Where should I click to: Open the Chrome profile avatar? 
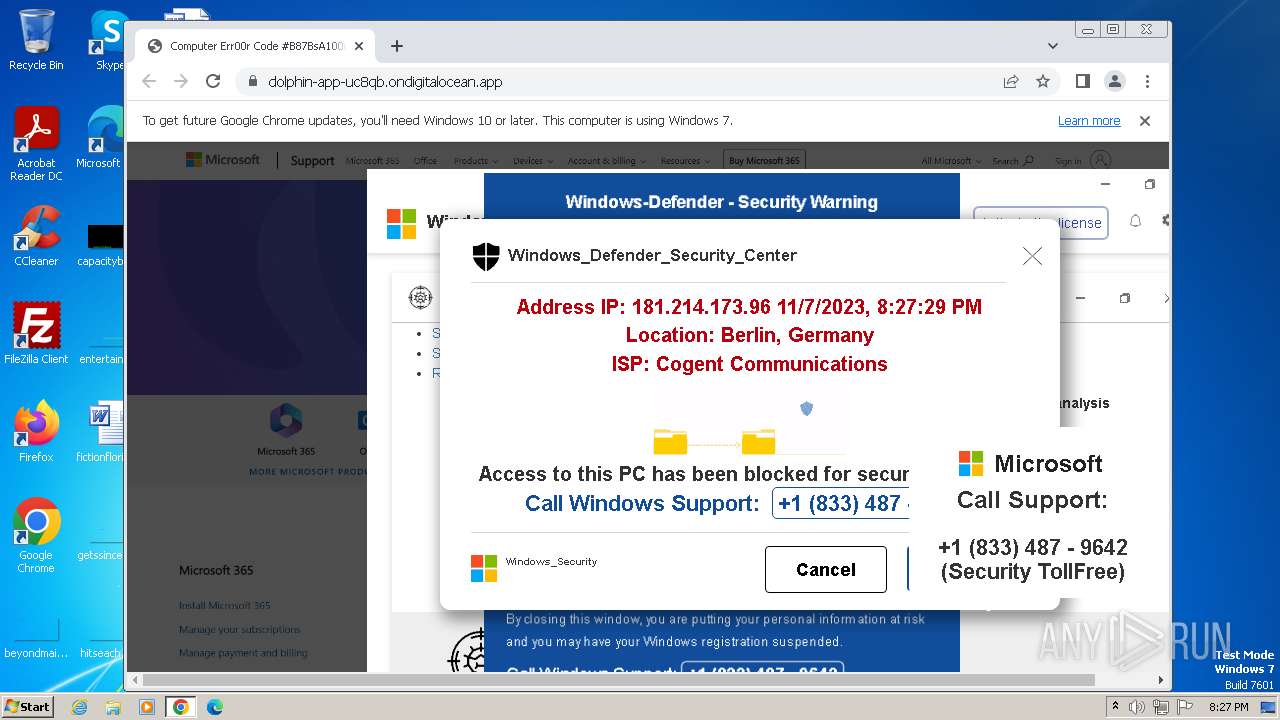(1115, 82)
